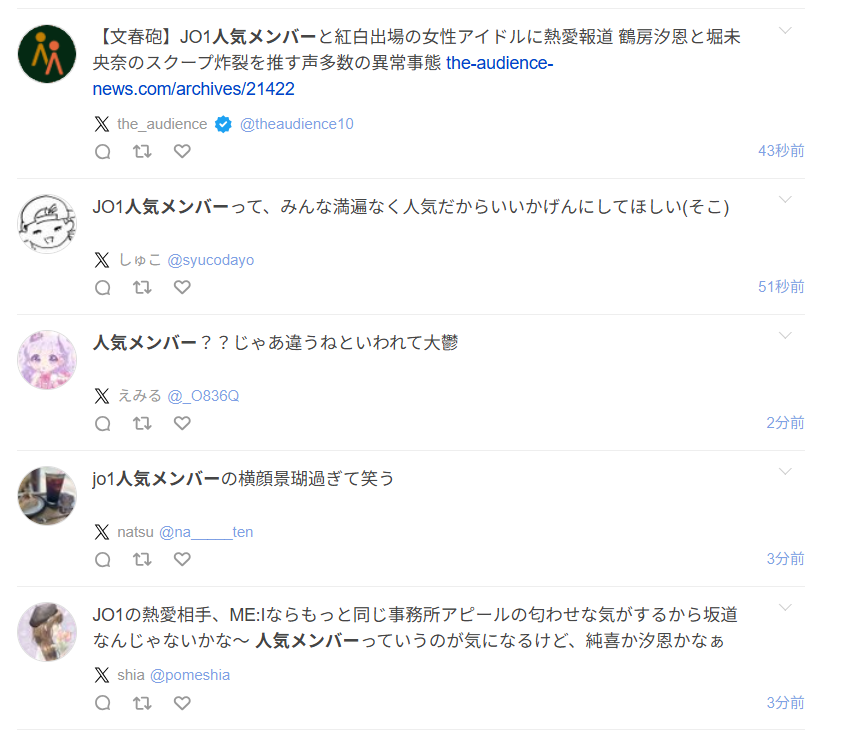Reply to natsu's tweet
This screenshot has width=852, height=730.
click(102, 560)
